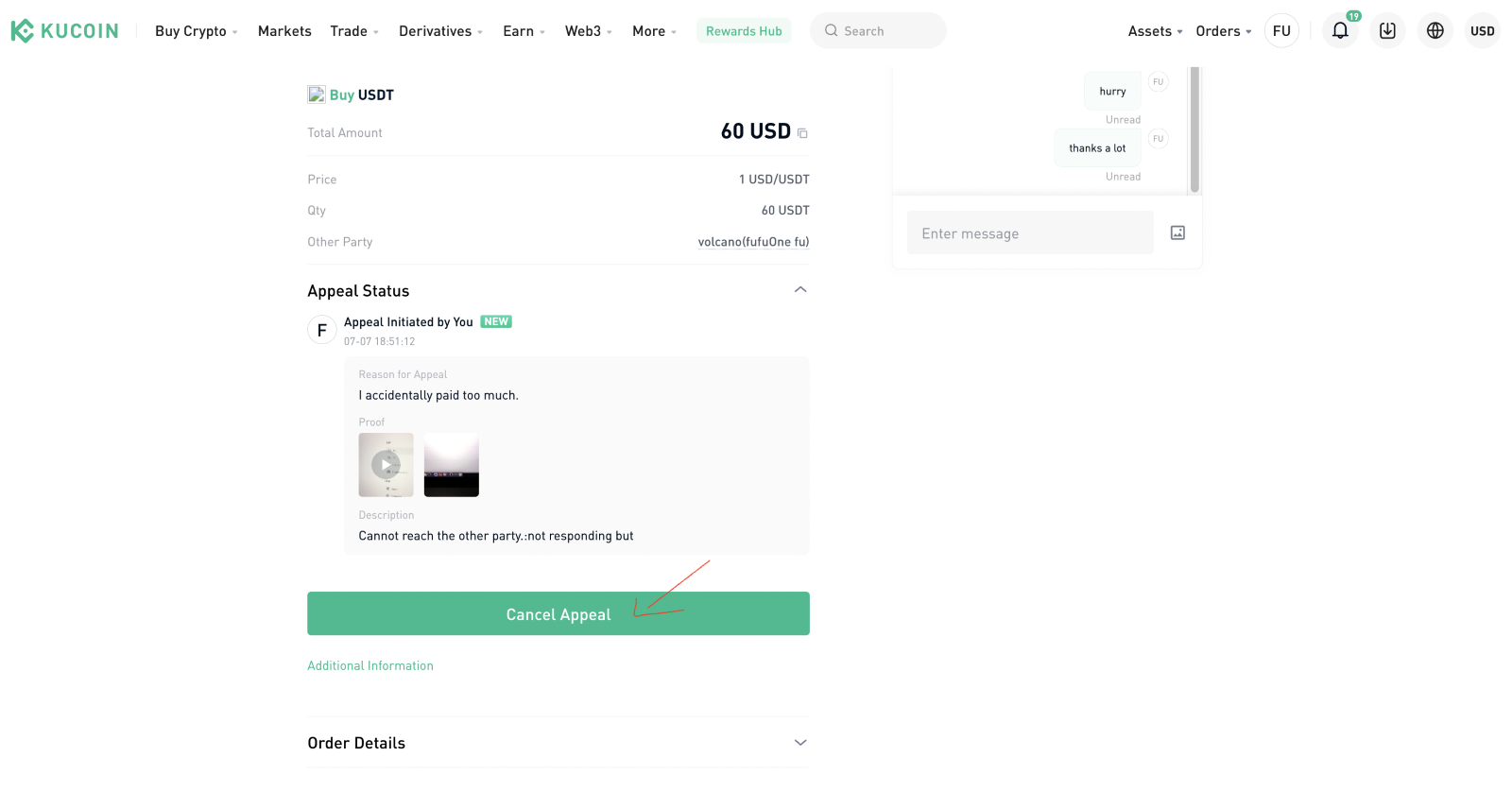The image size is (1512, 809).
Task: Click the F appeal initiator avatar
Action: [322, 330]
